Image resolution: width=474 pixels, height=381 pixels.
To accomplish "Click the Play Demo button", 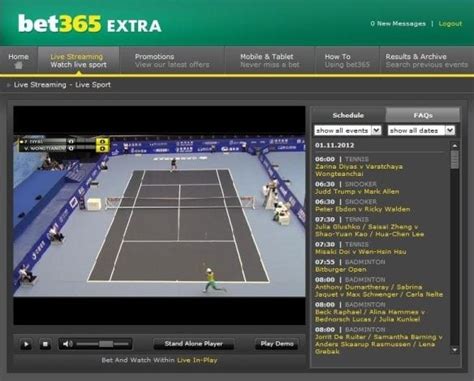I will (x=277, y=344).
